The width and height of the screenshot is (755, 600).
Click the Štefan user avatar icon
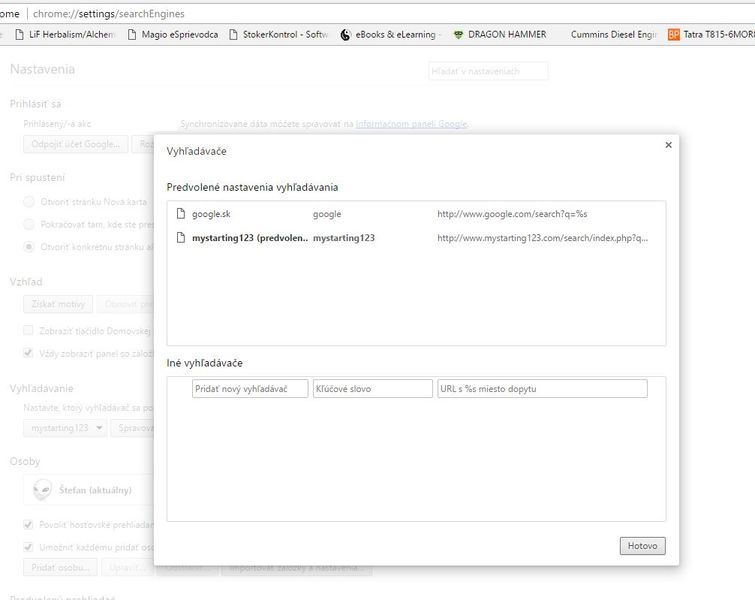[x=42, y=490]
